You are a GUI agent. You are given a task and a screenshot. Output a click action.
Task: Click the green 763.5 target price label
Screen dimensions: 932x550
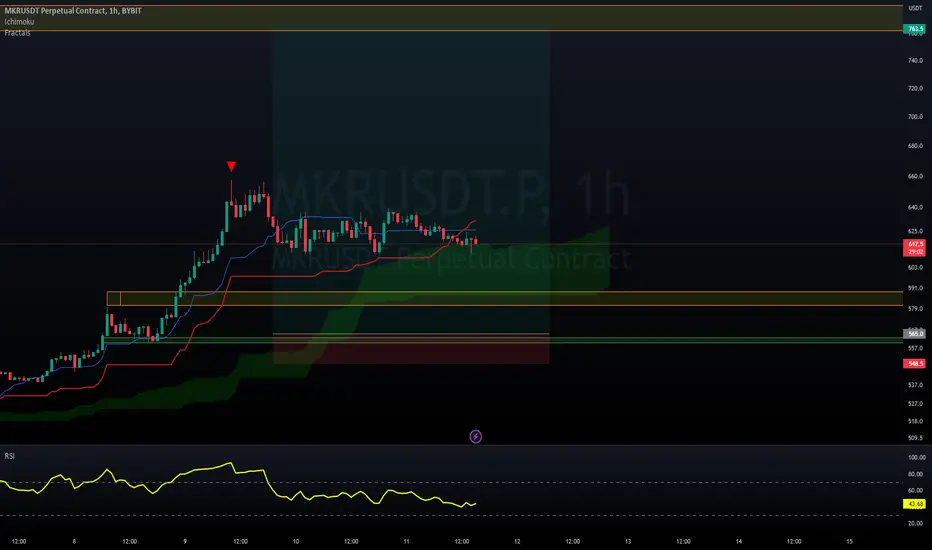[x=914, y=29]
